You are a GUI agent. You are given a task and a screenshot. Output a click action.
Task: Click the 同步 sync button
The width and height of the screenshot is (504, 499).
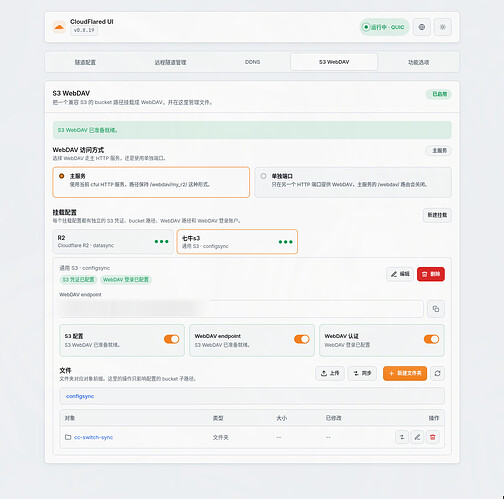[362, 373]
